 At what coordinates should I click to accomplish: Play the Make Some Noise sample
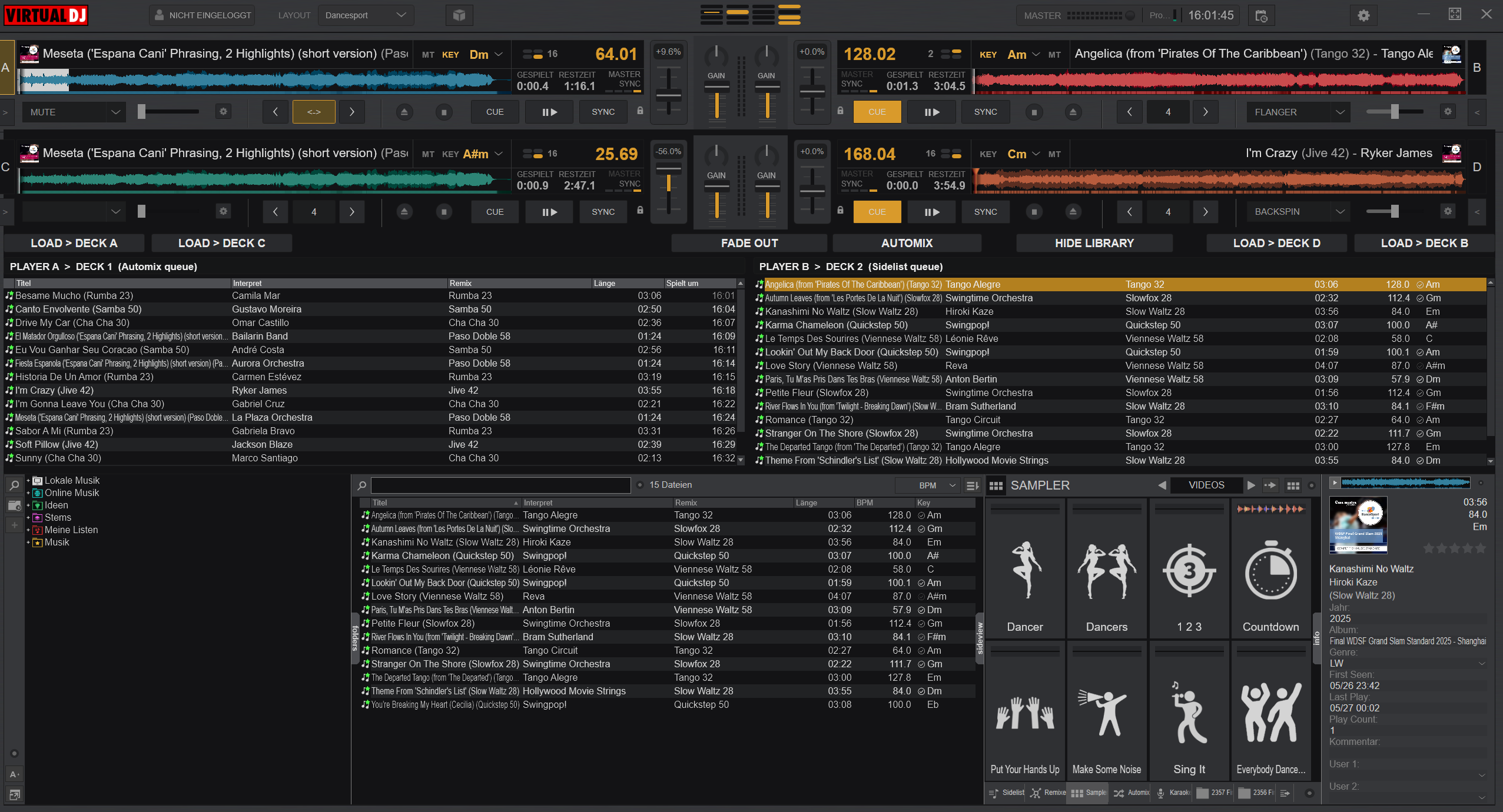coord(1107,711)
